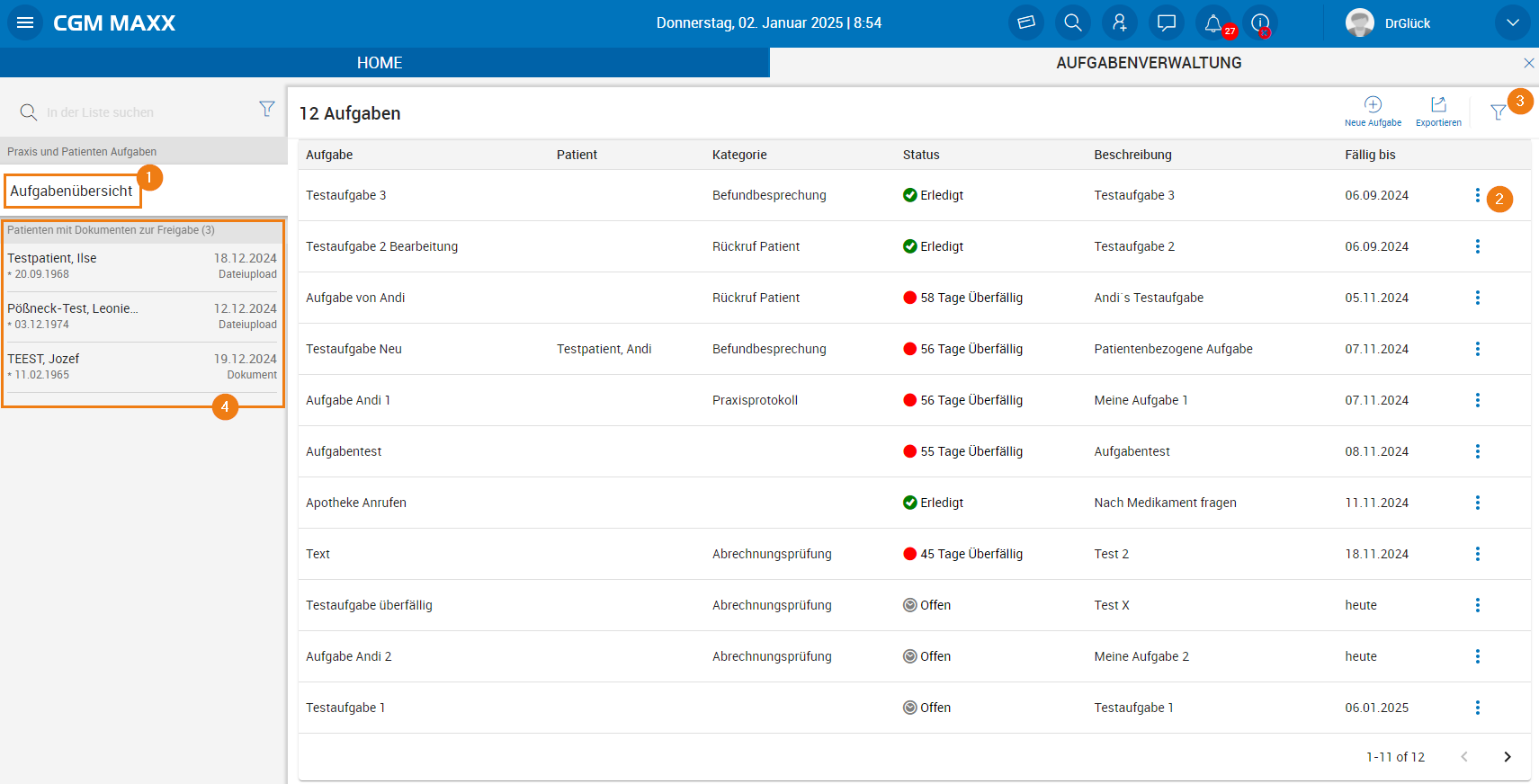Select the Aufgabenverwaltung tab
This screenshot has height=784, width=1539.
[1149, 63]
